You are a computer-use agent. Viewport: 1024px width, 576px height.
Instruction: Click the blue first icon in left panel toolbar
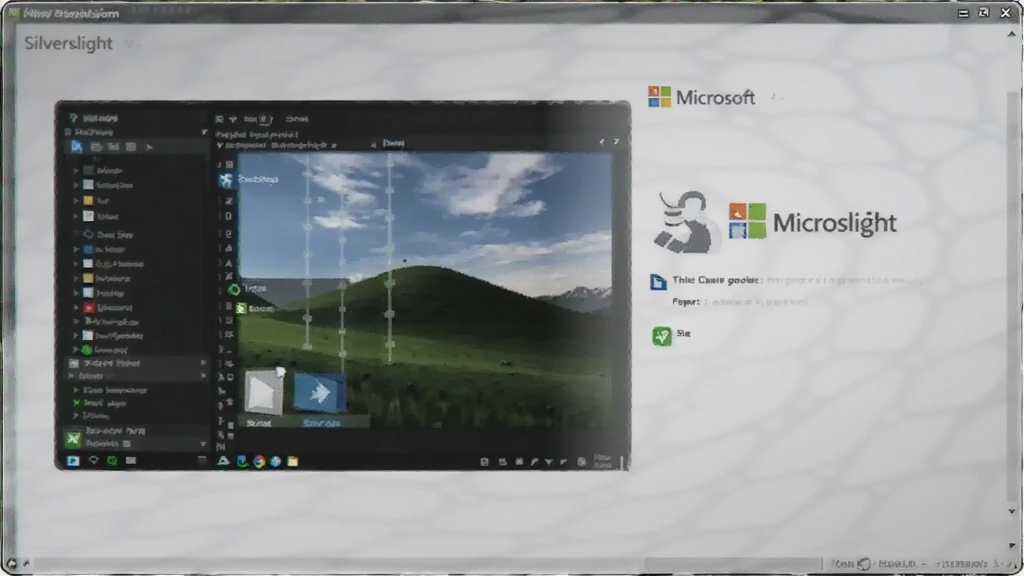tap(76, 147)
